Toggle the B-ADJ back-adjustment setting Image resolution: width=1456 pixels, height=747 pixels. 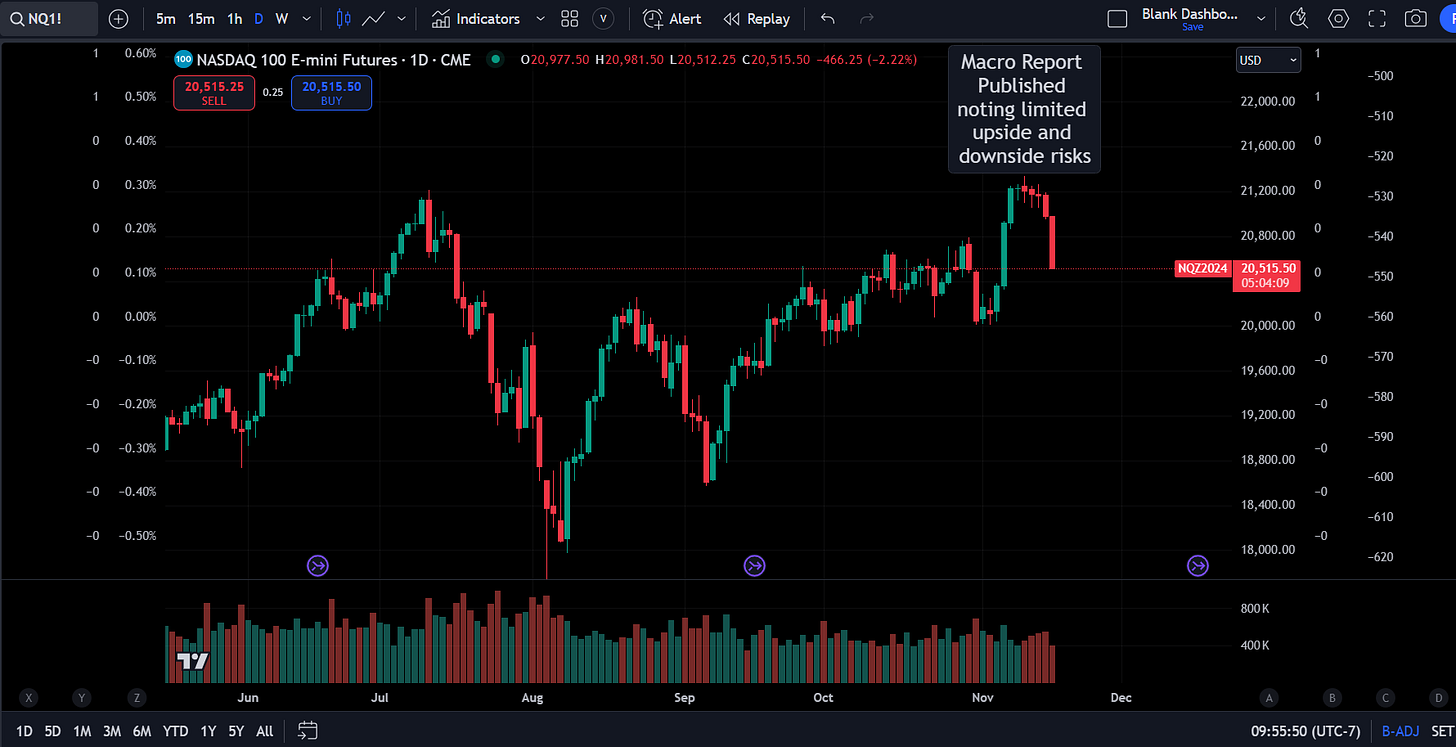(x=1401, y=731)
